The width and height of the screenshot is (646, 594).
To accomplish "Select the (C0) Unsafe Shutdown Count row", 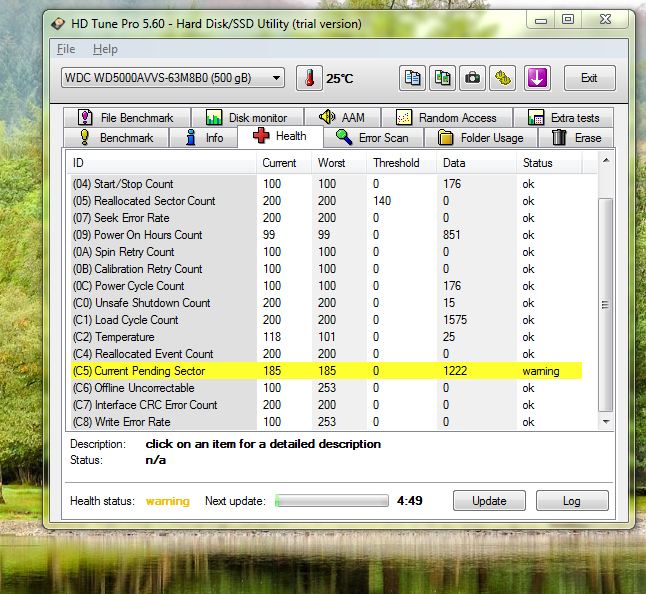I will (x=325, y=303).
